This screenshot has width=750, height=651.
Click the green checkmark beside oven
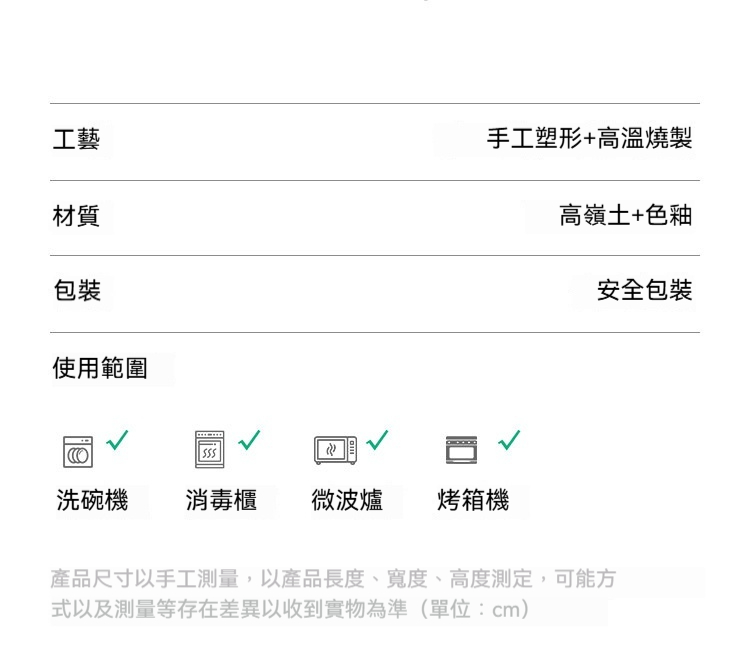click(509, 439)
